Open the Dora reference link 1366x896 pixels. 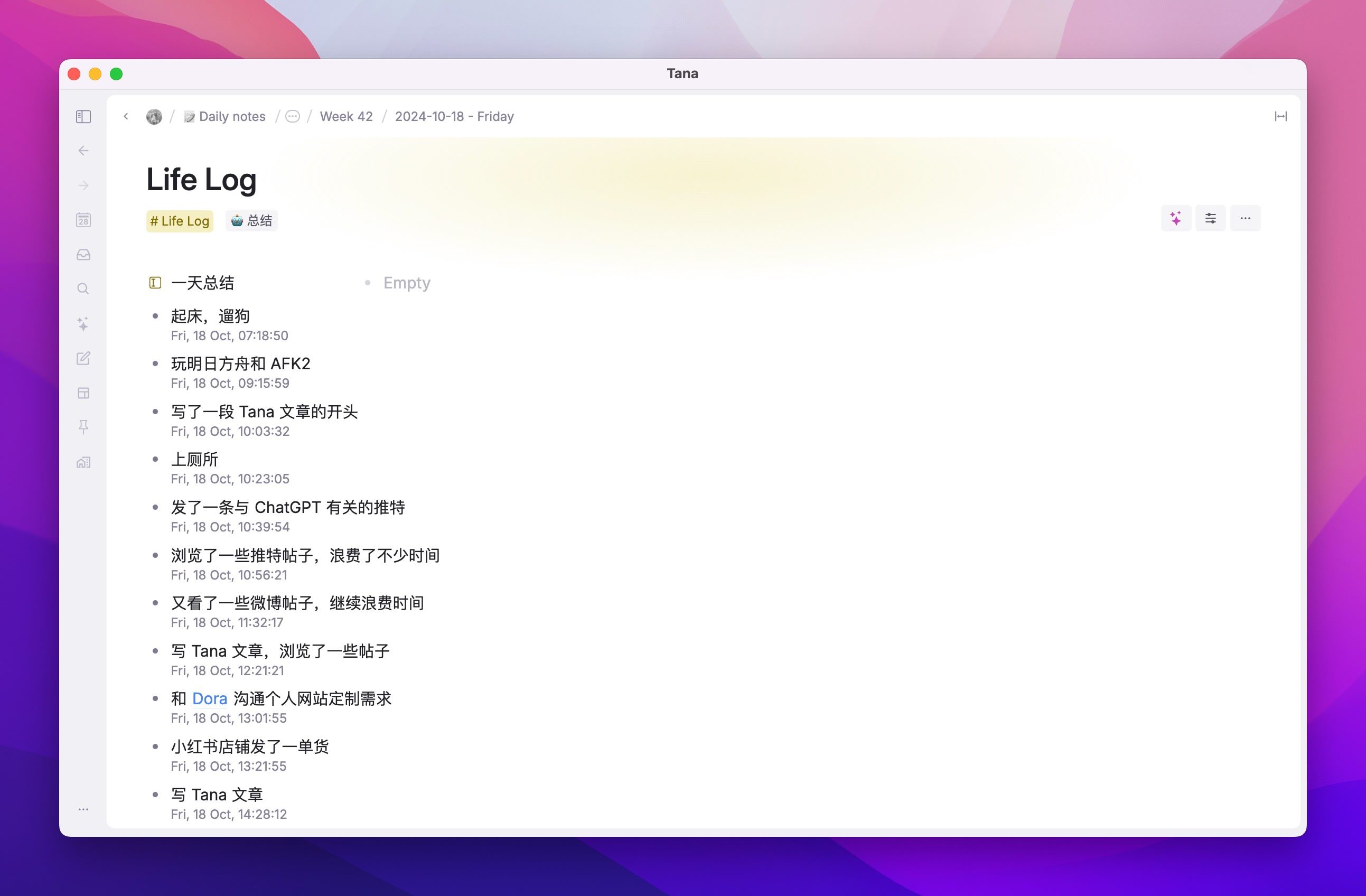click(210, 698)
